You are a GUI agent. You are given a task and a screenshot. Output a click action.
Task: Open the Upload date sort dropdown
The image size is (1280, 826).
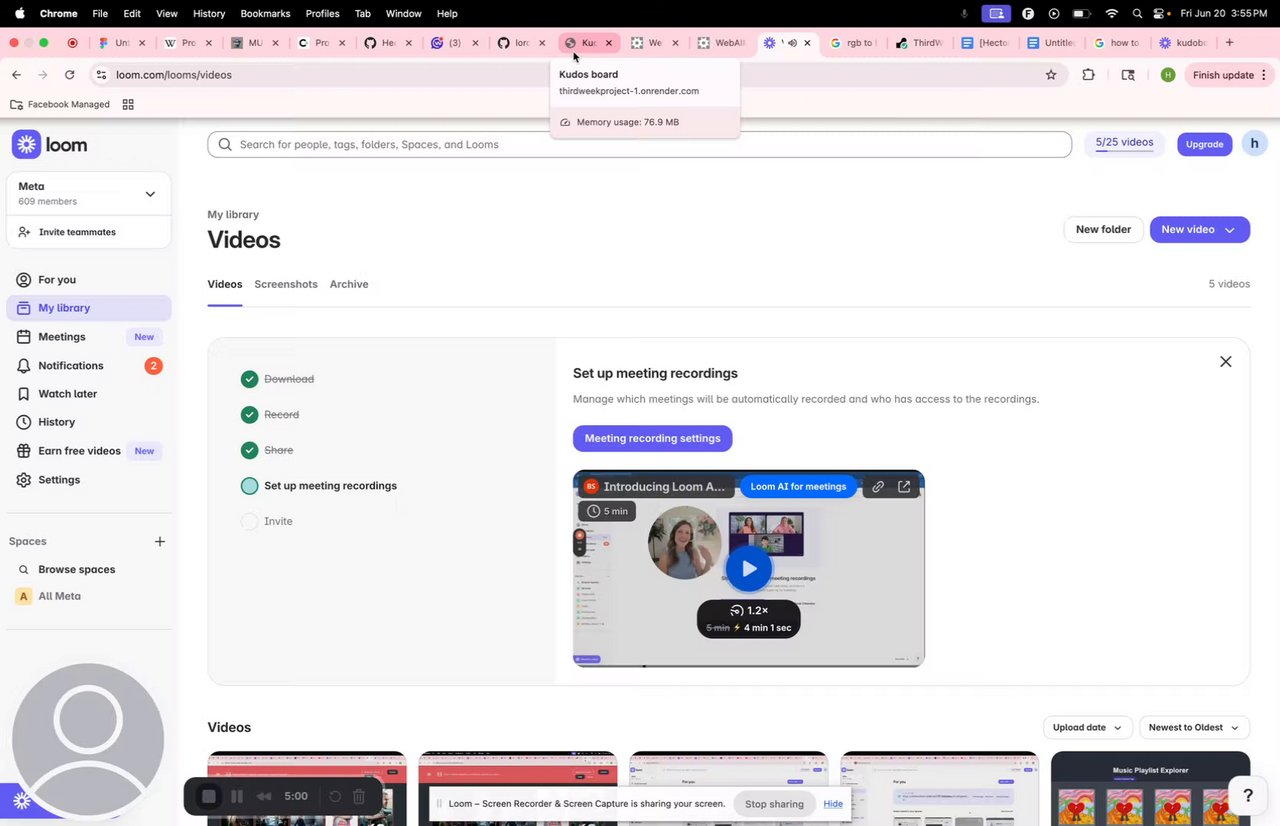coord(1088,728)
